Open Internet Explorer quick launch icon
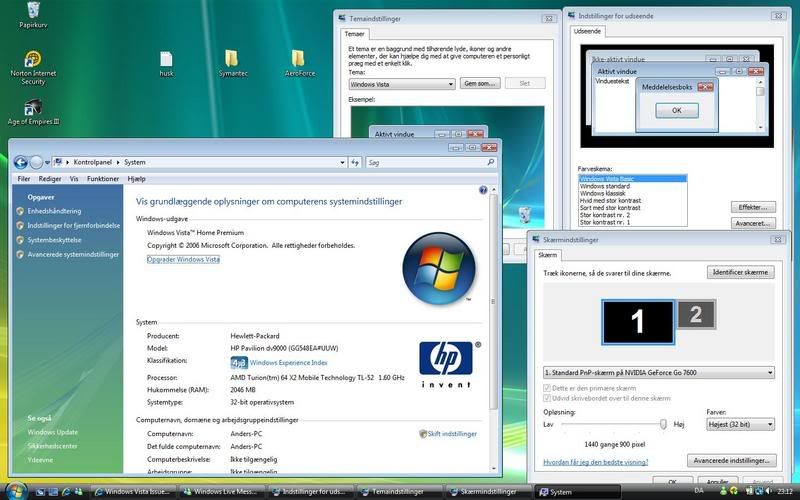The height and width of the screenshot is (500, 800). pyautogui.click(x=65, y=492)
